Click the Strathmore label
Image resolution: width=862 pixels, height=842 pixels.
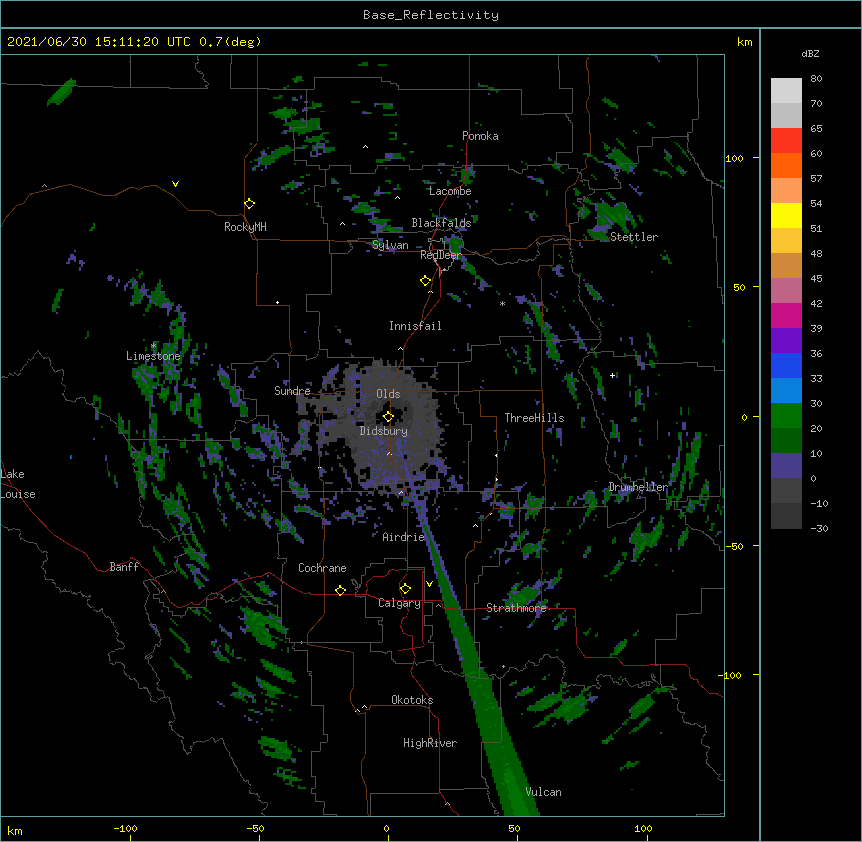click(516, 608)
